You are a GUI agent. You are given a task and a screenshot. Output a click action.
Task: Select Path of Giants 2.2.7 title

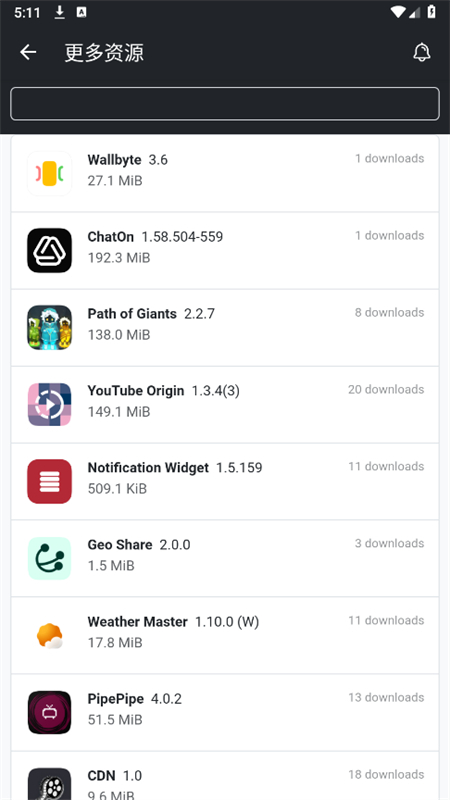151,313
